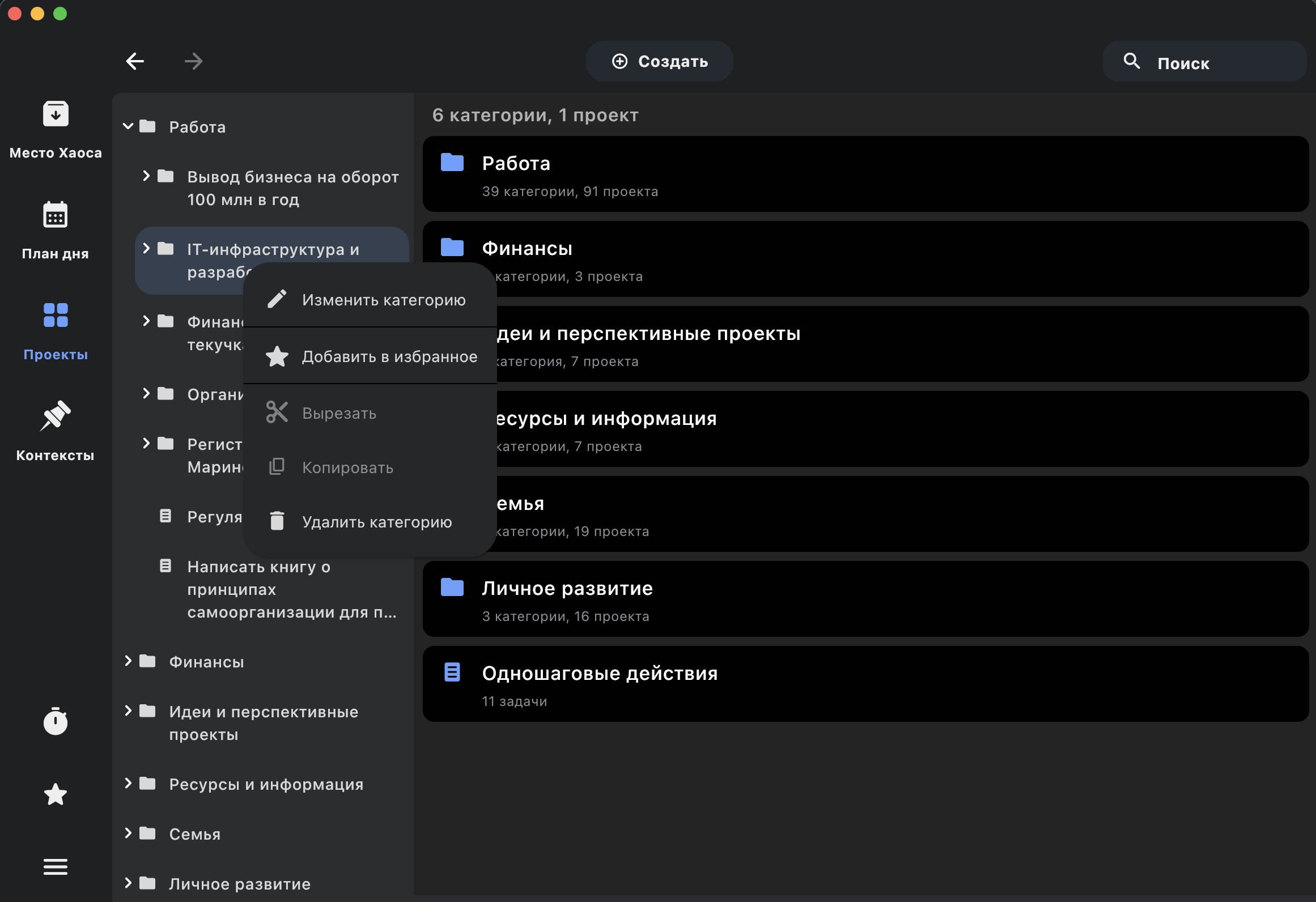Expand the Финансы tree category
This screenshot has width=1316, height=902.
128,661
